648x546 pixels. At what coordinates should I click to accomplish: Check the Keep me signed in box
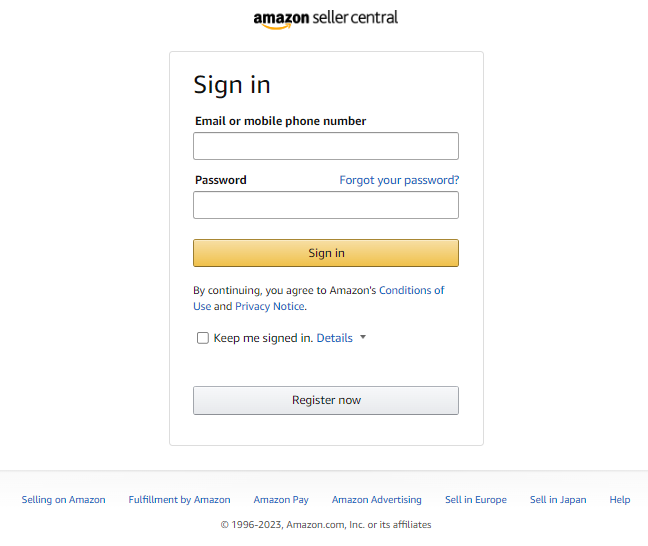point(203,338)
